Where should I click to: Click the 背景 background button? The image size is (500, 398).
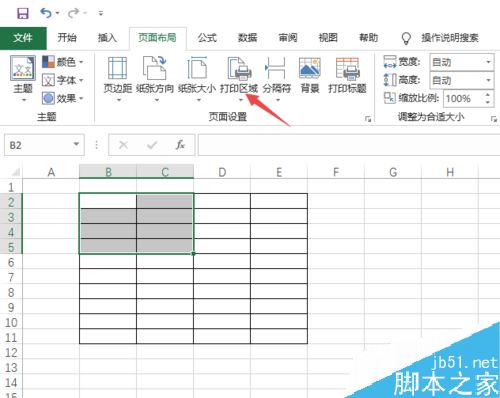[310, 75]
